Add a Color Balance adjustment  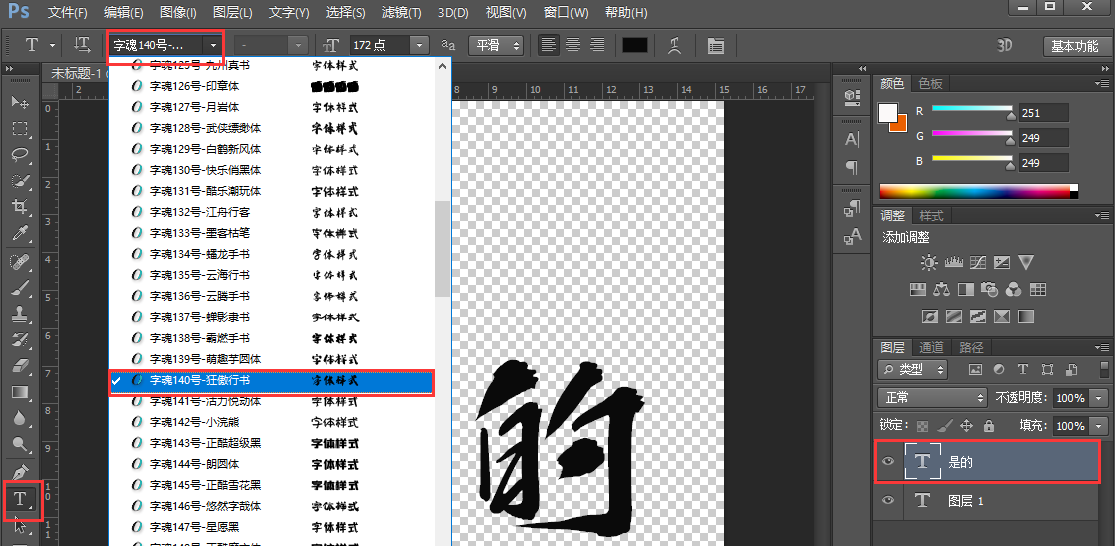point(941,289)
